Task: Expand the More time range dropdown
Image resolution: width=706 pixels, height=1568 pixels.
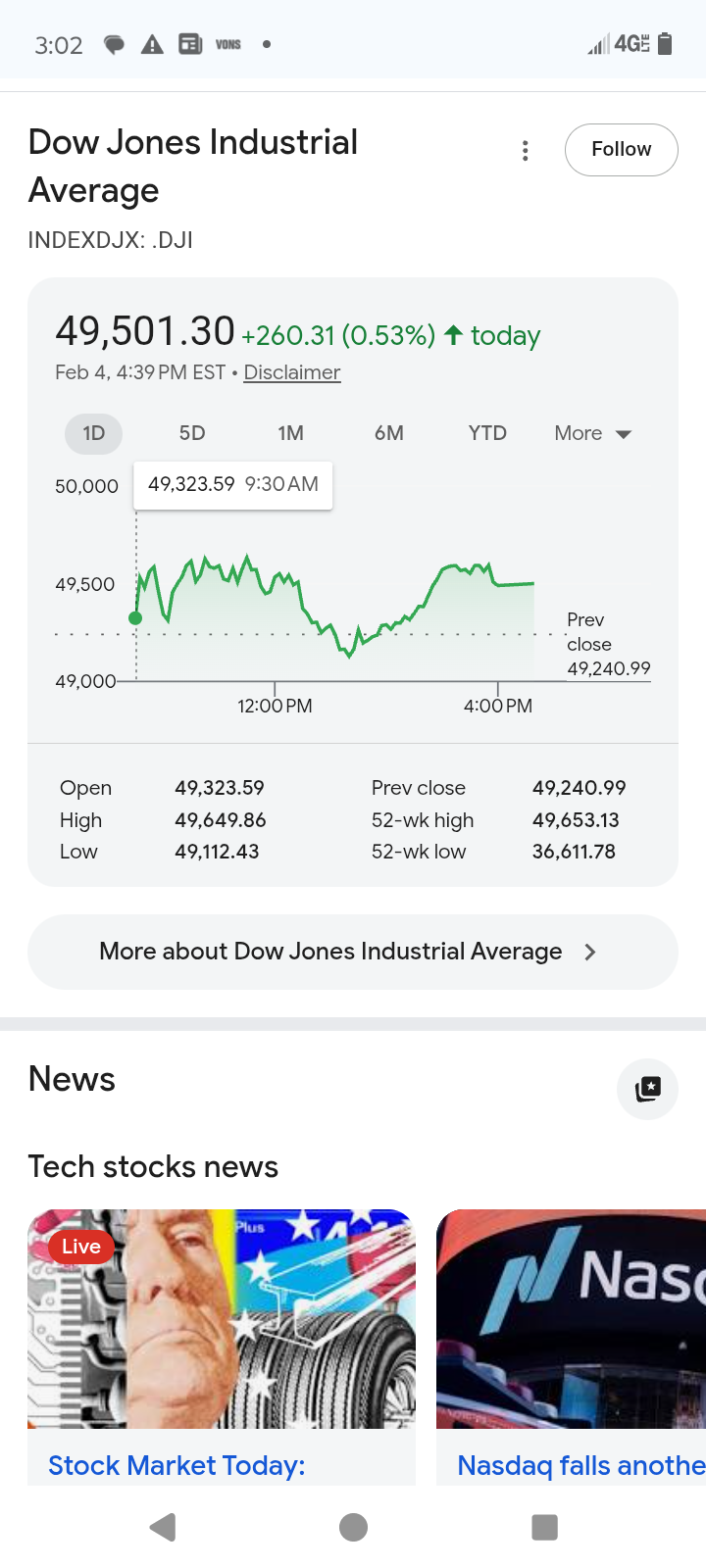Action: click(592, 434)
